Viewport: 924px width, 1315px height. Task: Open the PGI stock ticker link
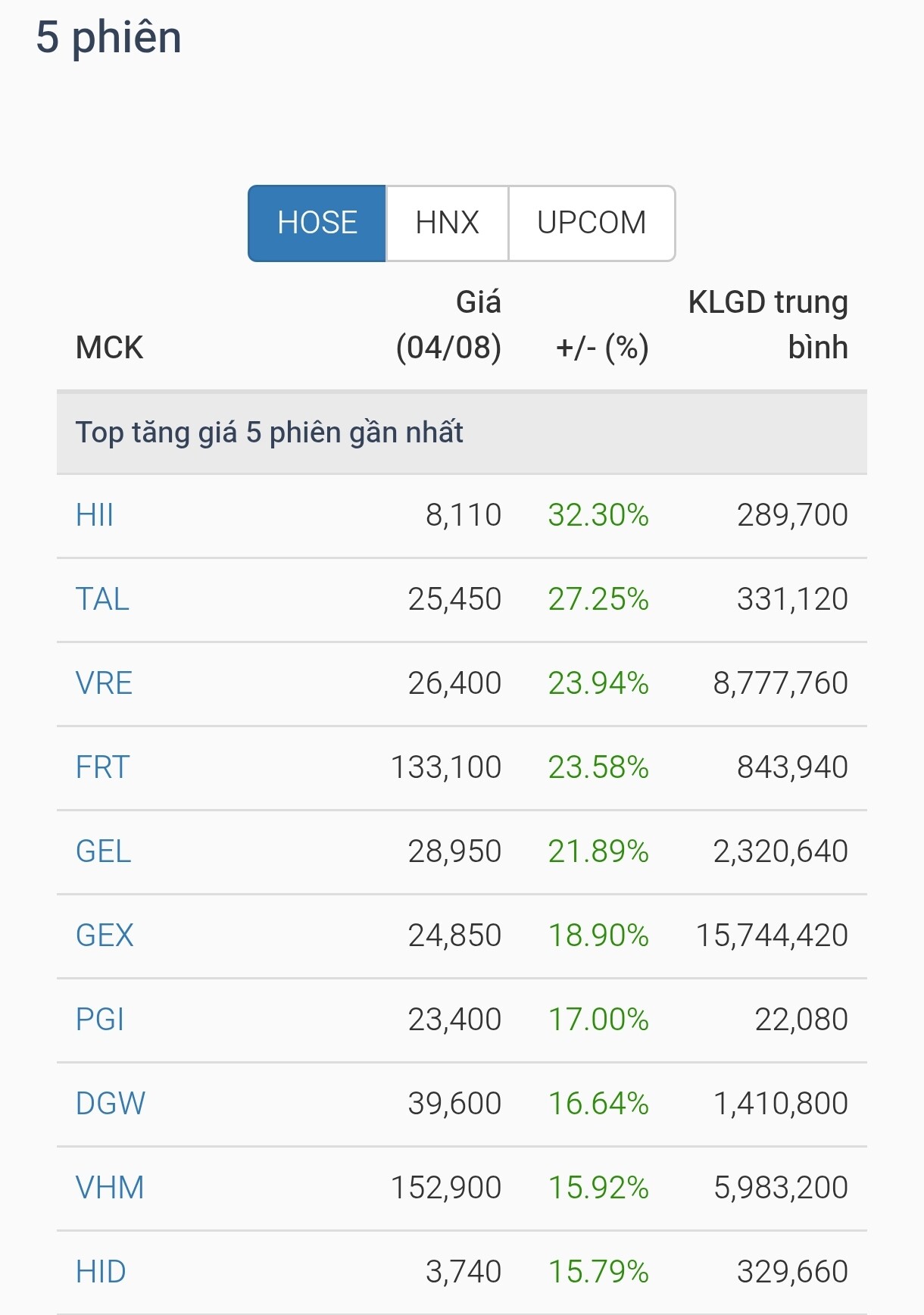(99, 1020)
